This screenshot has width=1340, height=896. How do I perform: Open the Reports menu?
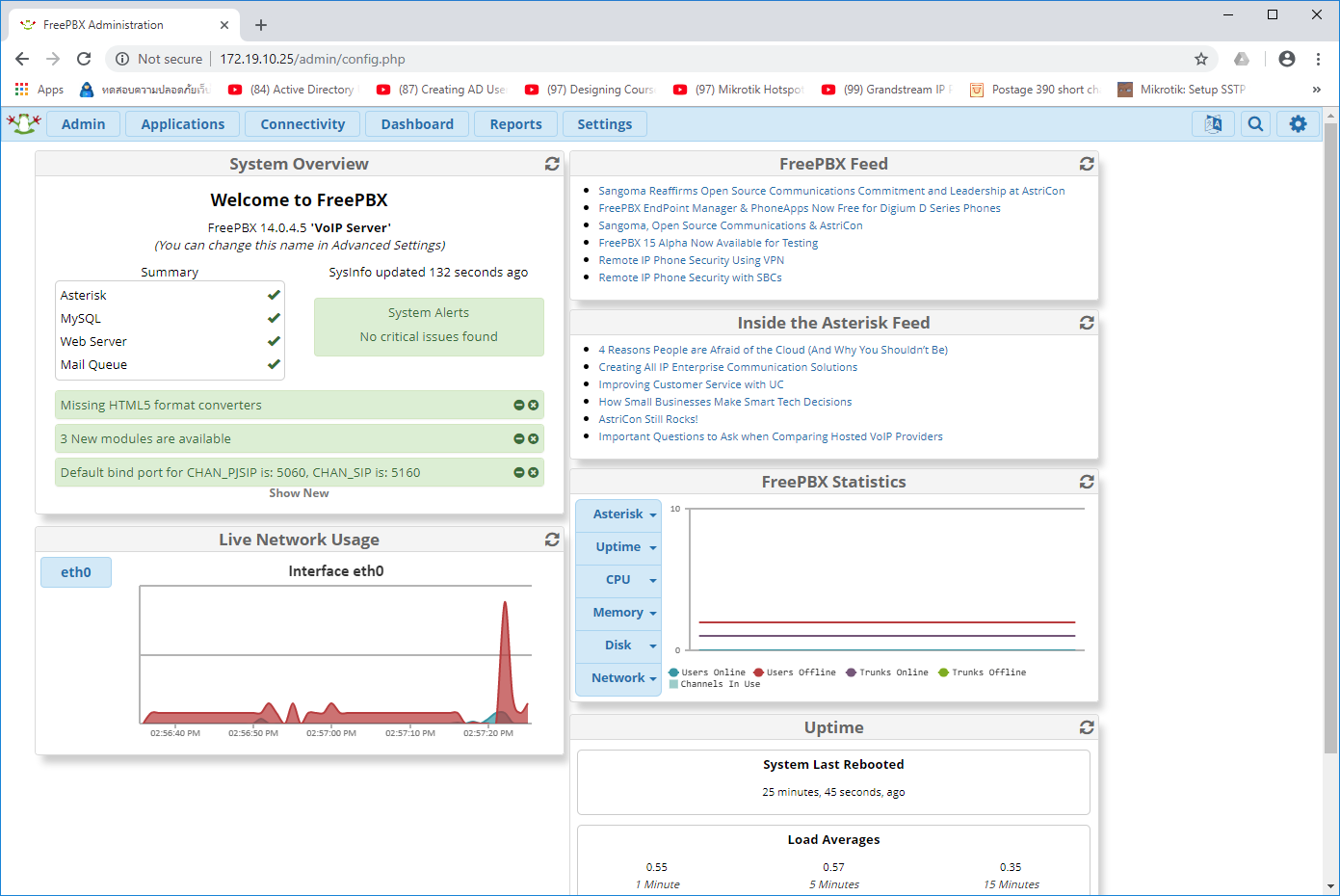515,124
